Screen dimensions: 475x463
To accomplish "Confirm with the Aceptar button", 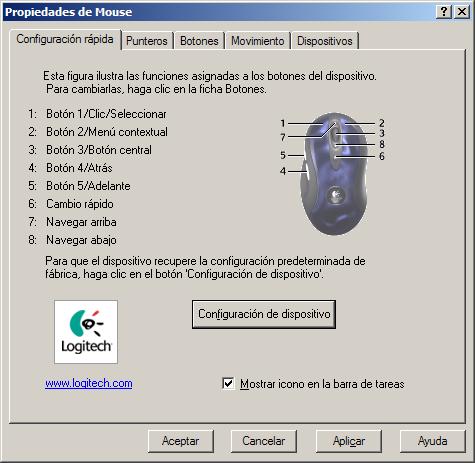I will (180, 441).
